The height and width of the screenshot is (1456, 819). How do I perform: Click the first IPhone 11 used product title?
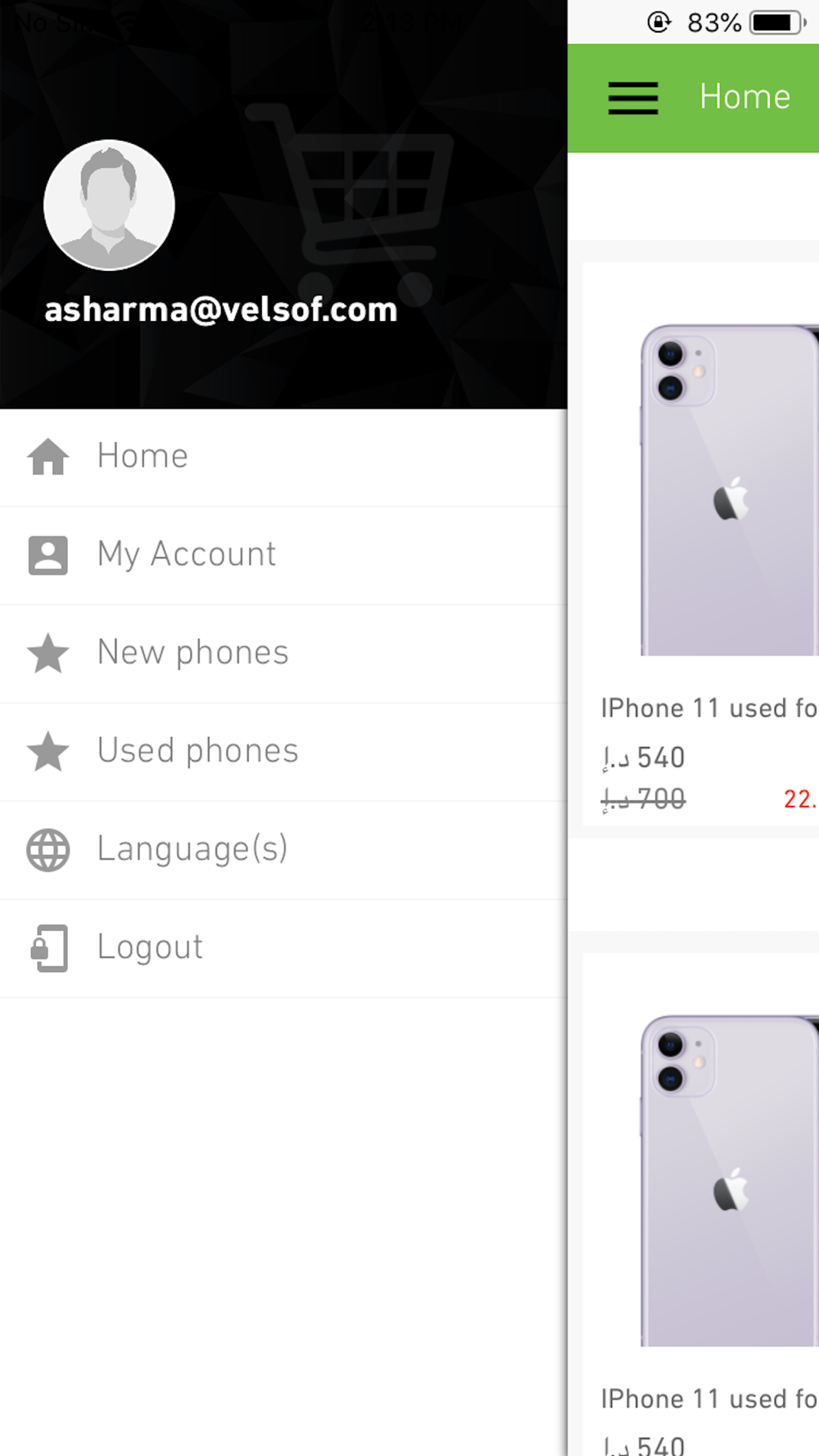(709, 708)
